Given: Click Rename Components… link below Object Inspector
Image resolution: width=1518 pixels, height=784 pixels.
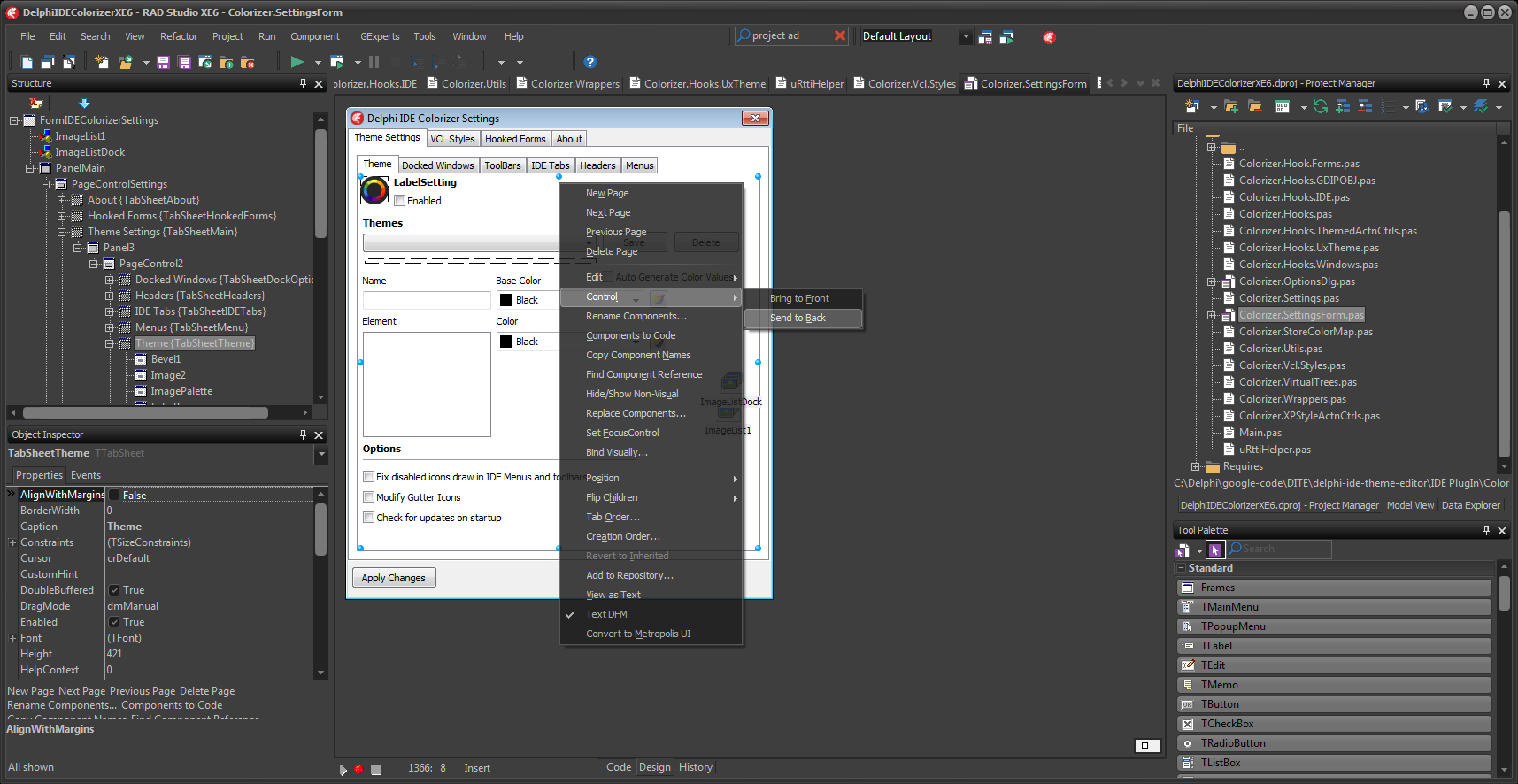Looking at the screenshot, I should click(62, 705).
